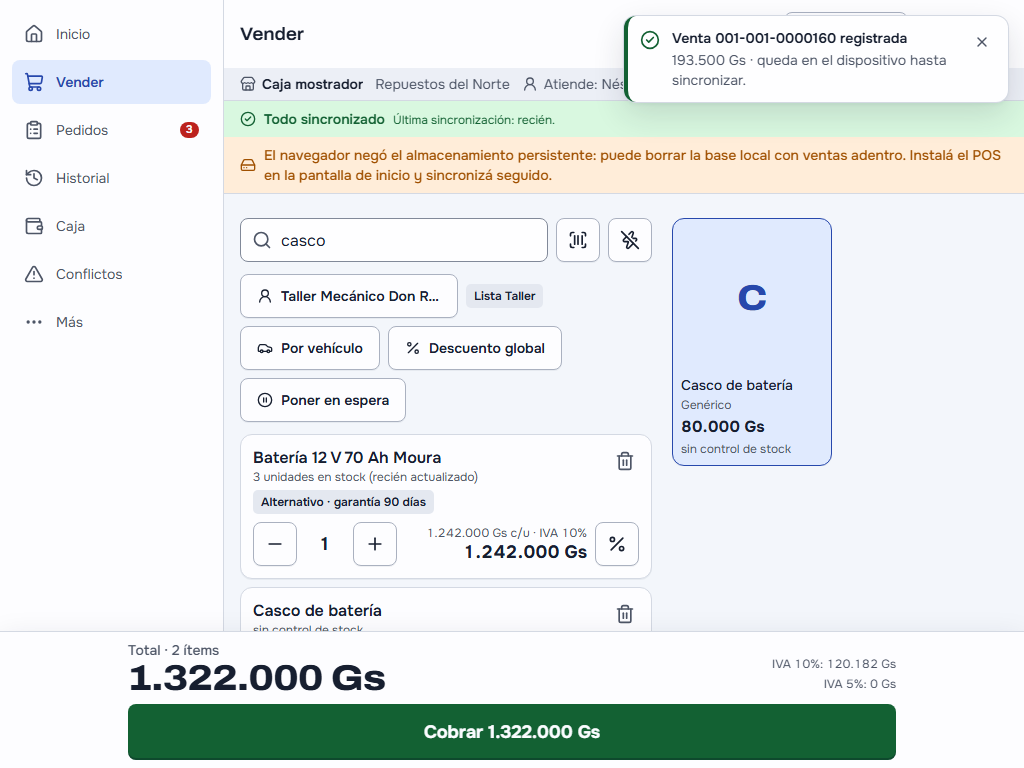This screenshot has width=1024, height=768.
Task: Click the Todo sincronizado status check icon
Action: pos(248,120)
